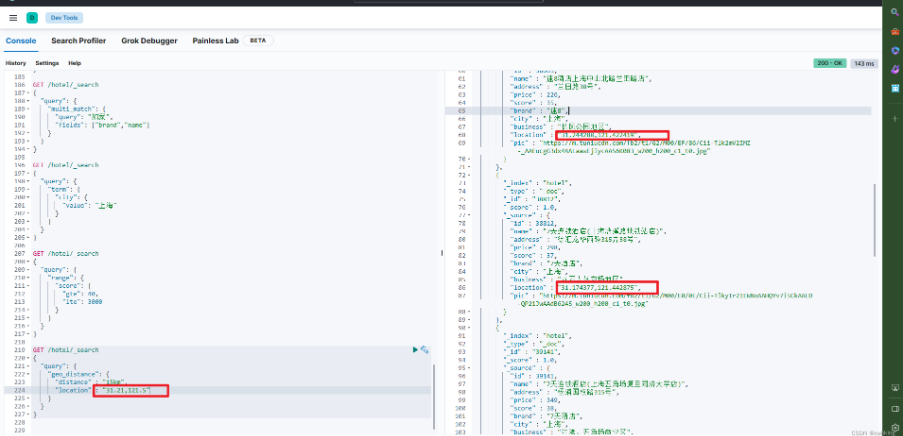
Task: Send the geo_distance request with play icon
Action: [x=416, y=349]
